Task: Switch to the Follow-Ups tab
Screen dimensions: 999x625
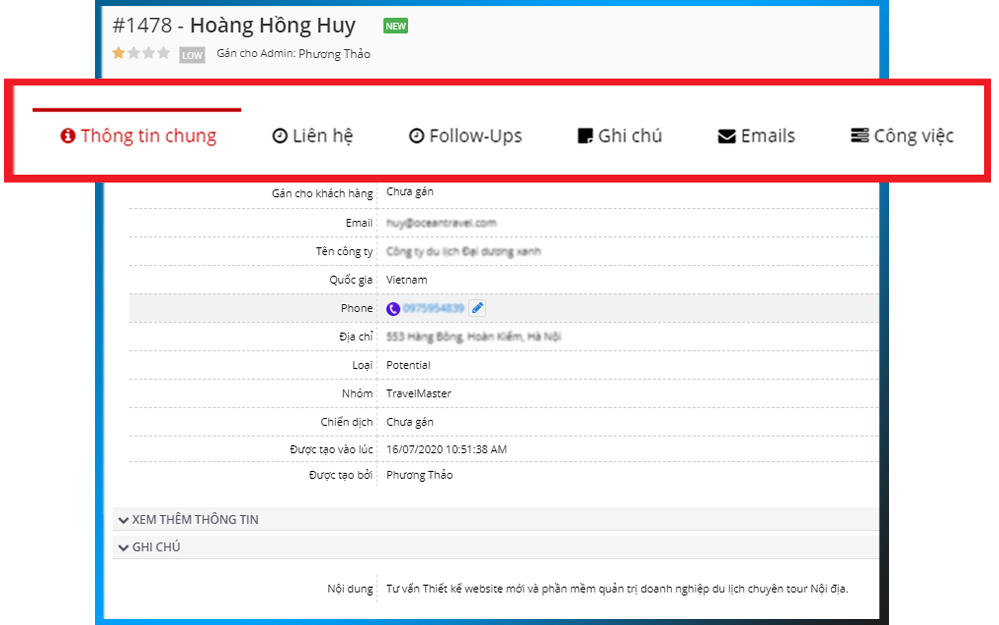Action: (465, 136)
